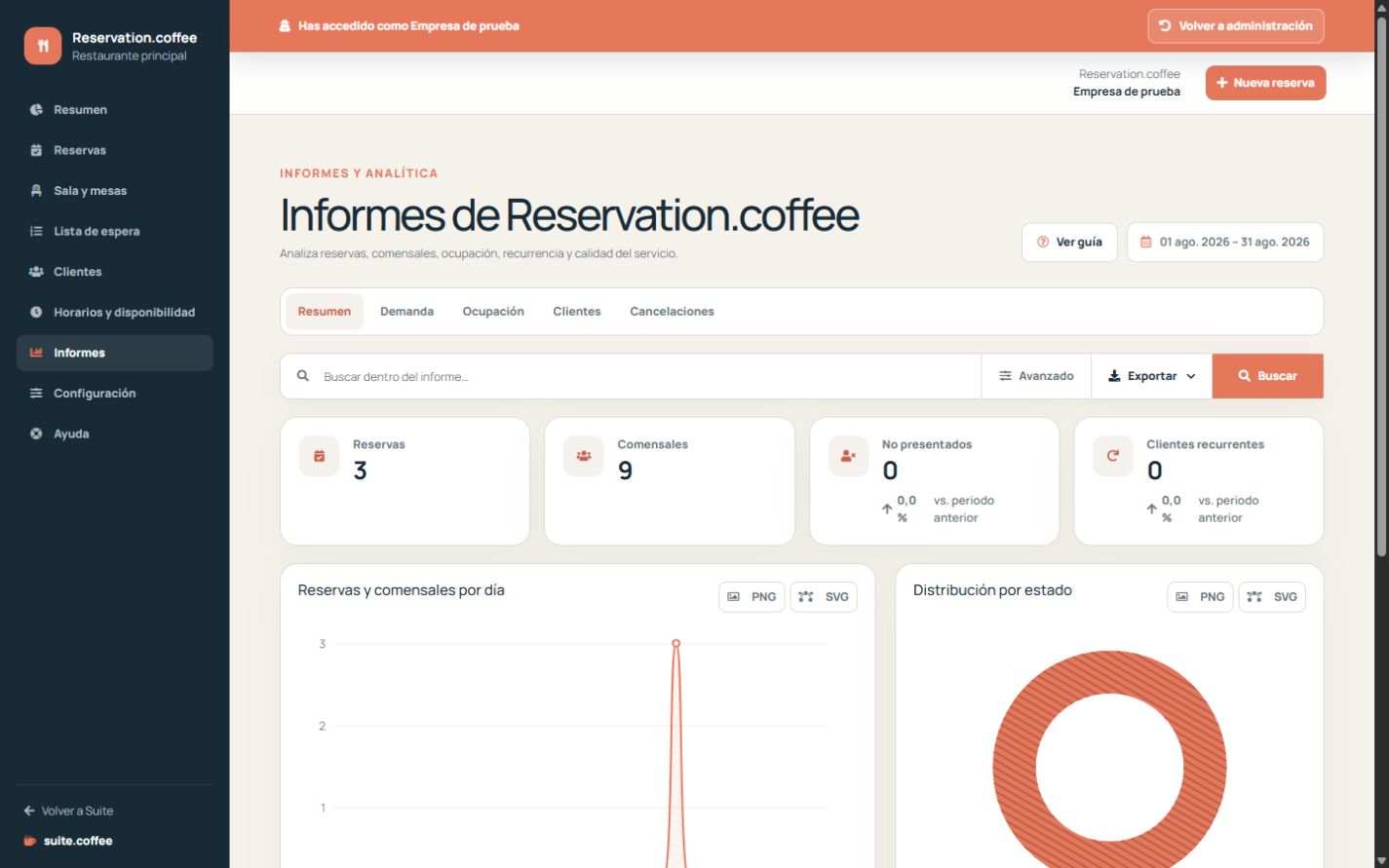The height and width of the screenshot is (868, 1389).
Task: Create a Nueva reserva
Action: pyautogui.click(x=1265, y=83)
